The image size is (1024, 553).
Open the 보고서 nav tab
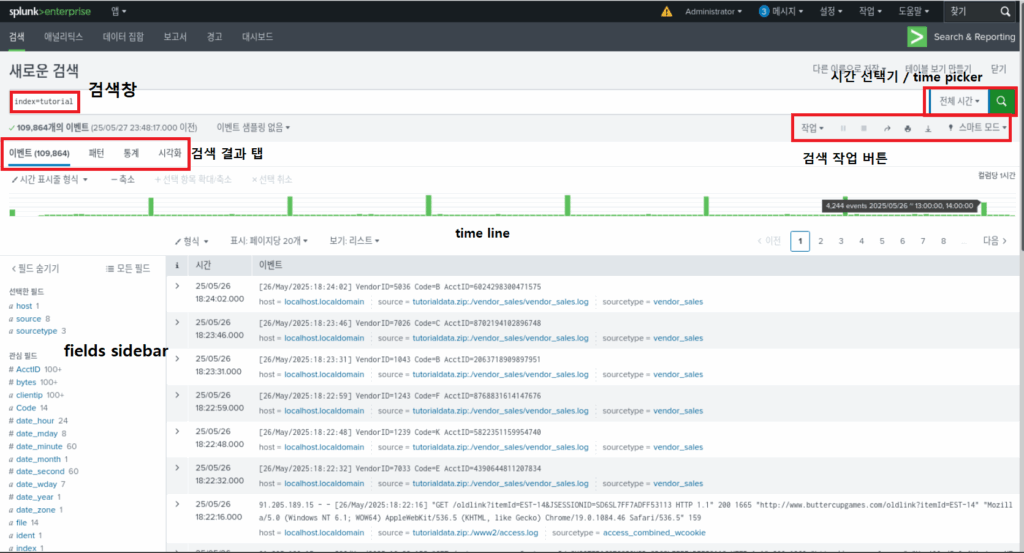[x=175, y=37]
